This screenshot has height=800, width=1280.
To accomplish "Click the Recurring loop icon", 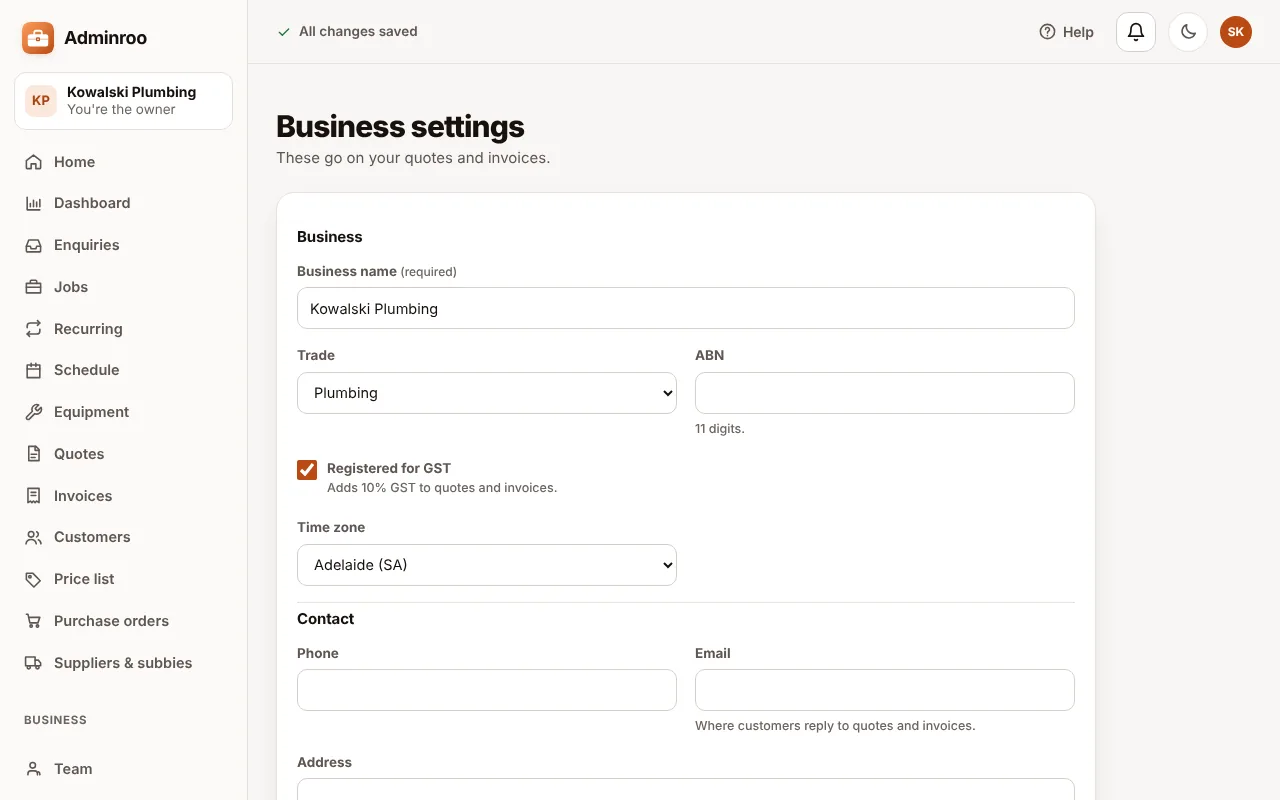I will tap(34, 329).
